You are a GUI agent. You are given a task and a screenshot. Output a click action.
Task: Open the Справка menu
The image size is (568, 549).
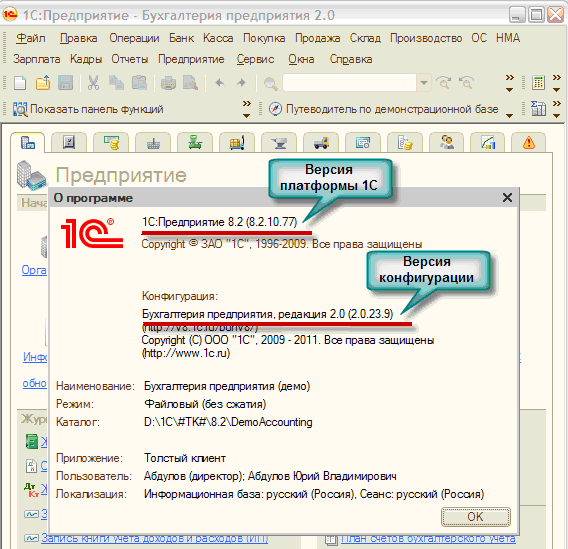pyautogui.click(x=351, y=59)
